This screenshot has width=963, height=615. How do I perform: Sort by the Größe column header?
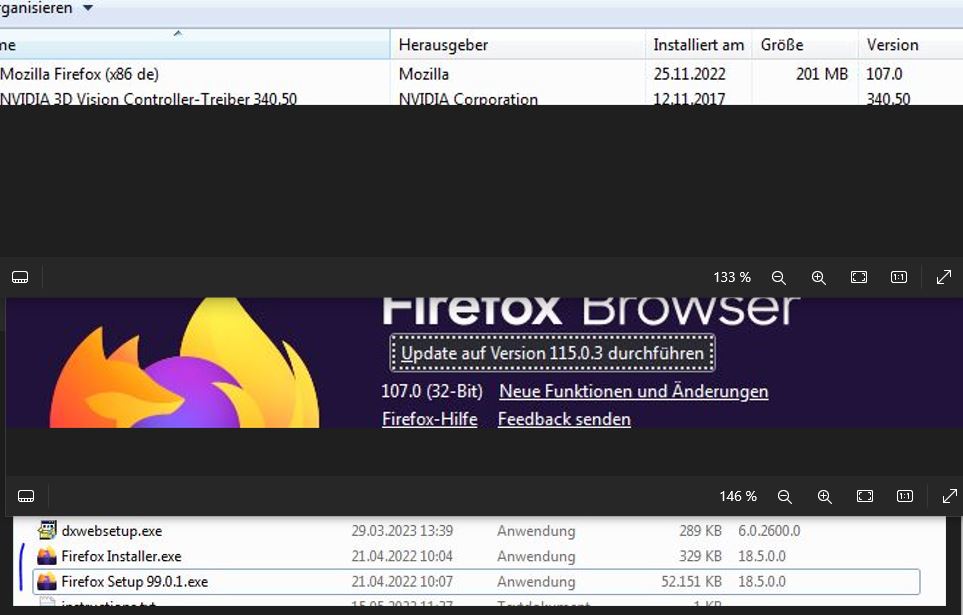click(x=805, y=45)
